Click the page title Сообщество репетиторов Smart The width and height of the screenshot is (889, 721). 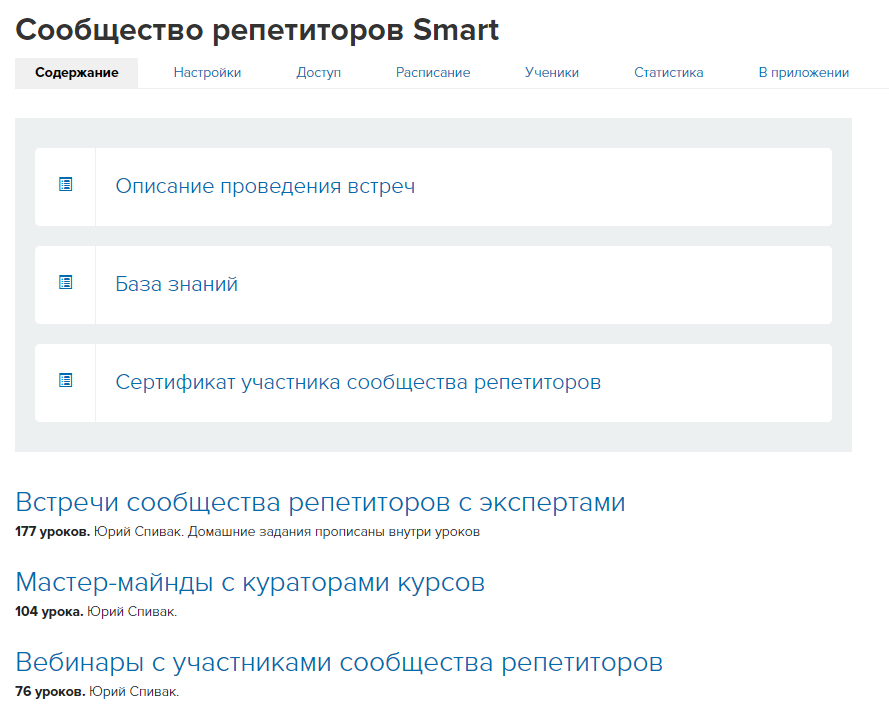[x=257, y=29]
